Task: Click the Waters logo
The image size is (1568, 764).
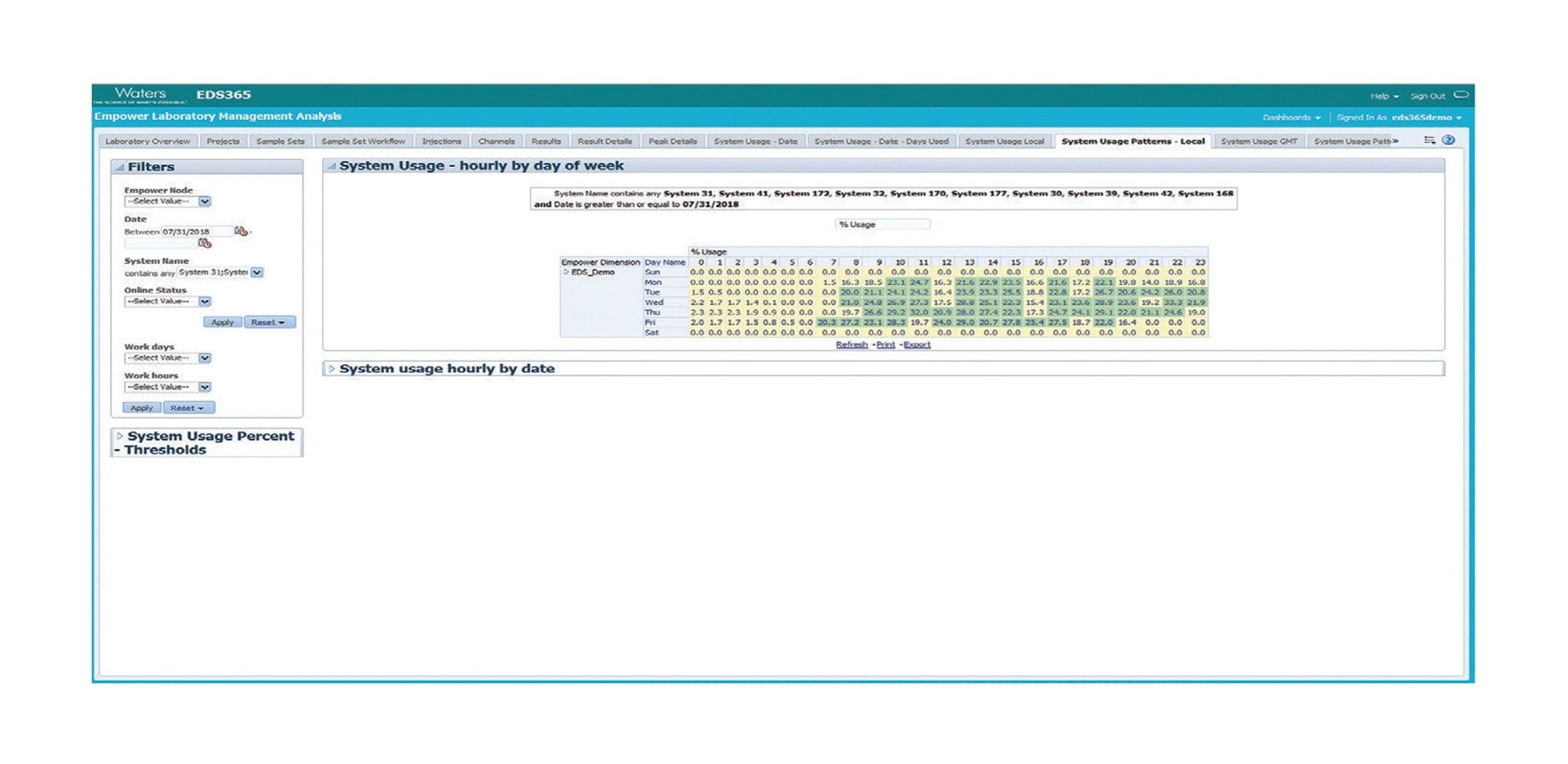Action: click(x=140, y=95)
